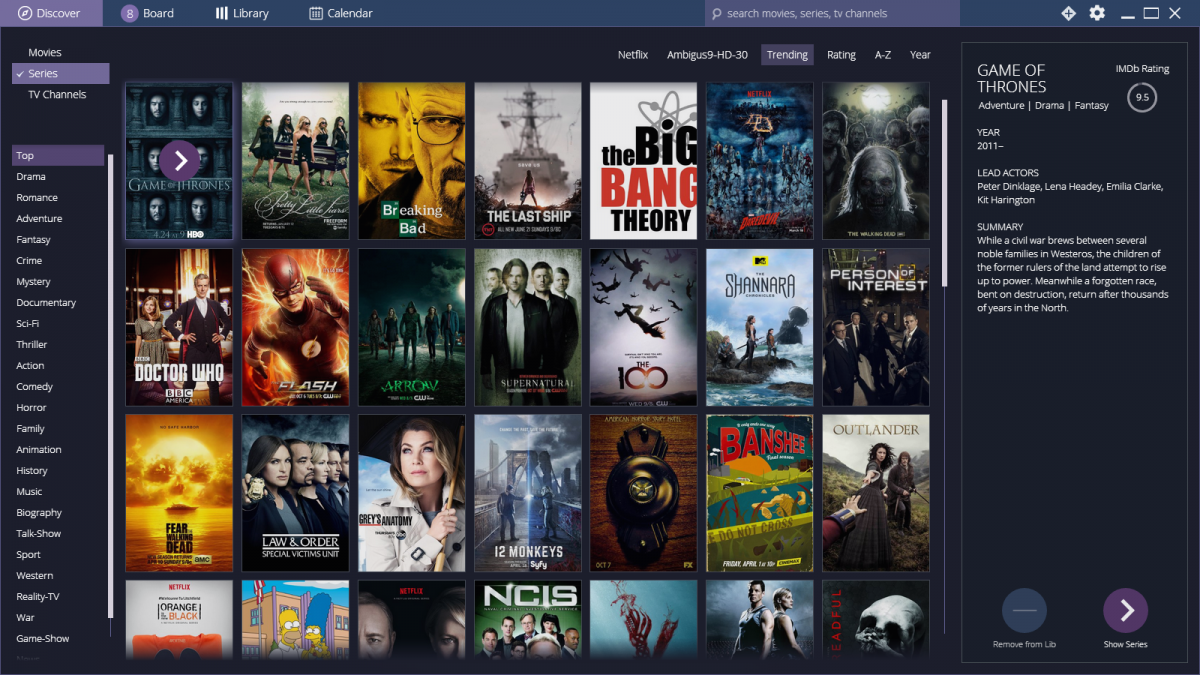The height and width of the screenshot is (675, 1200).
Task: Select the Daredevil poster
Action: pos(759,161)
